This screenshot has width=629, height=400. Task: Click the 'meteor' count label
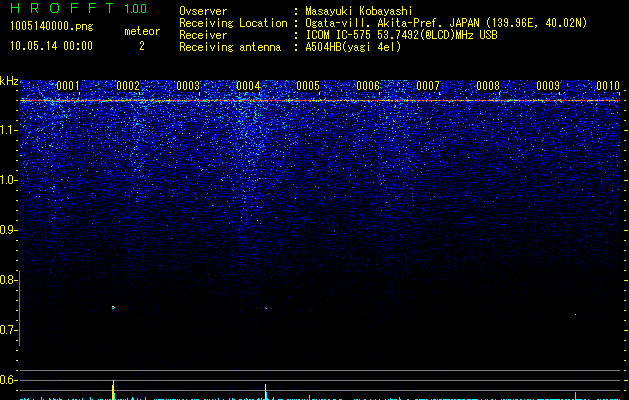click(142, 31)
